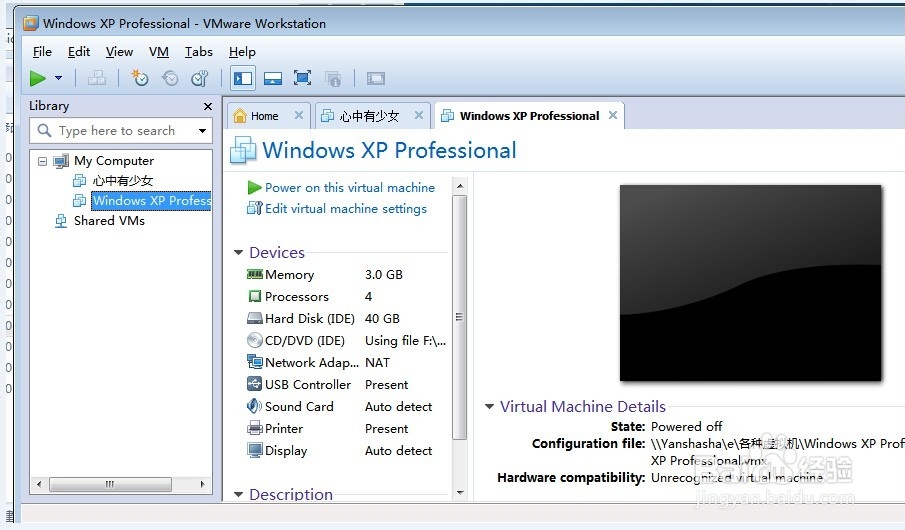Toggle the thumbnail bar view icon

tap(272, 78)
